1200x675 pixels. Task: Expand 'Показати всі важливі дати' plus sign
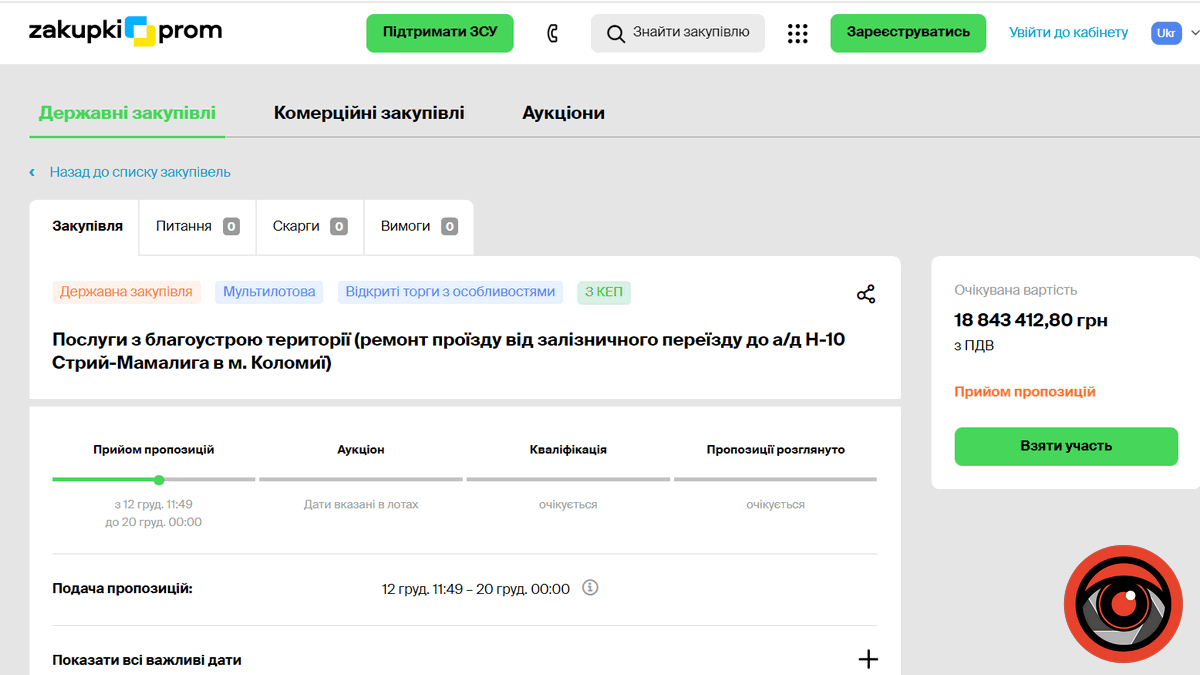tap(868, 659)
